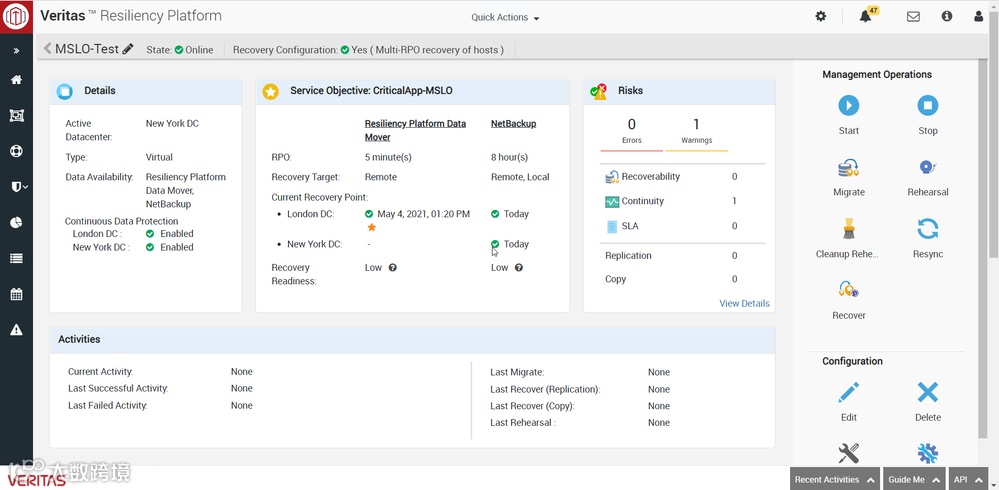Screen dimensions: 999x490
Task: Click the pencil icon next to MSLO-Test
Action: (x=128, y=49)
